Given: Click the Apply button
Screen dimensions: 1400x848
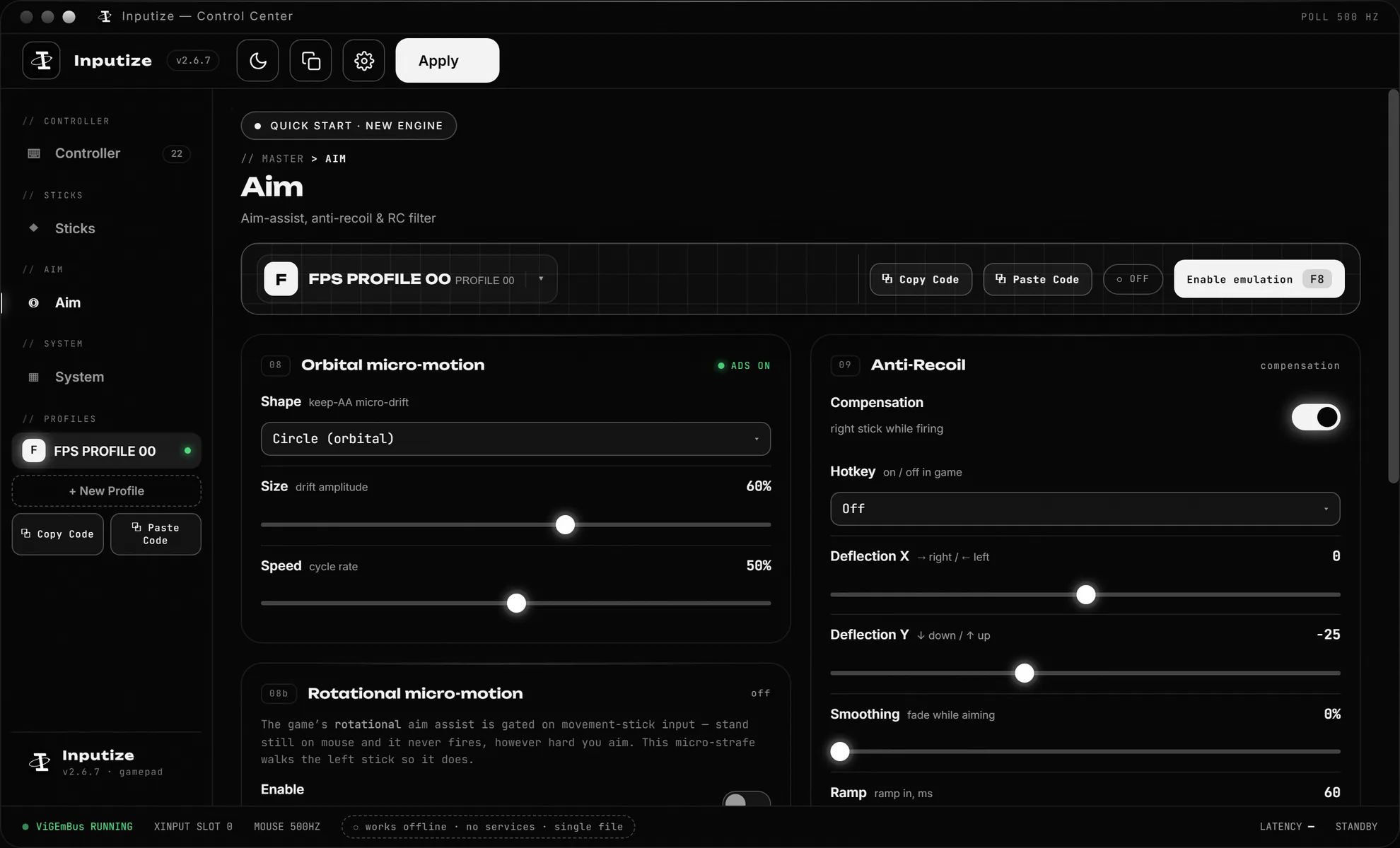Looking at the screenshot, I should [447, 61].
